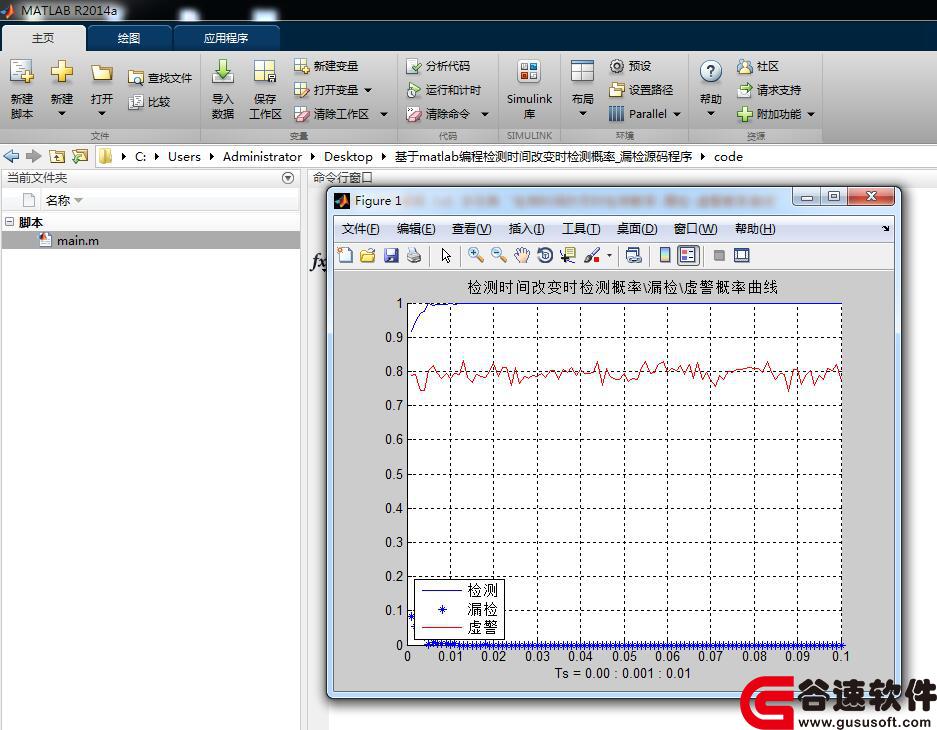Expand Open Variable (打开变量) dropdown
The width and height of the screenshot is (937, 730).
(368, 90)
